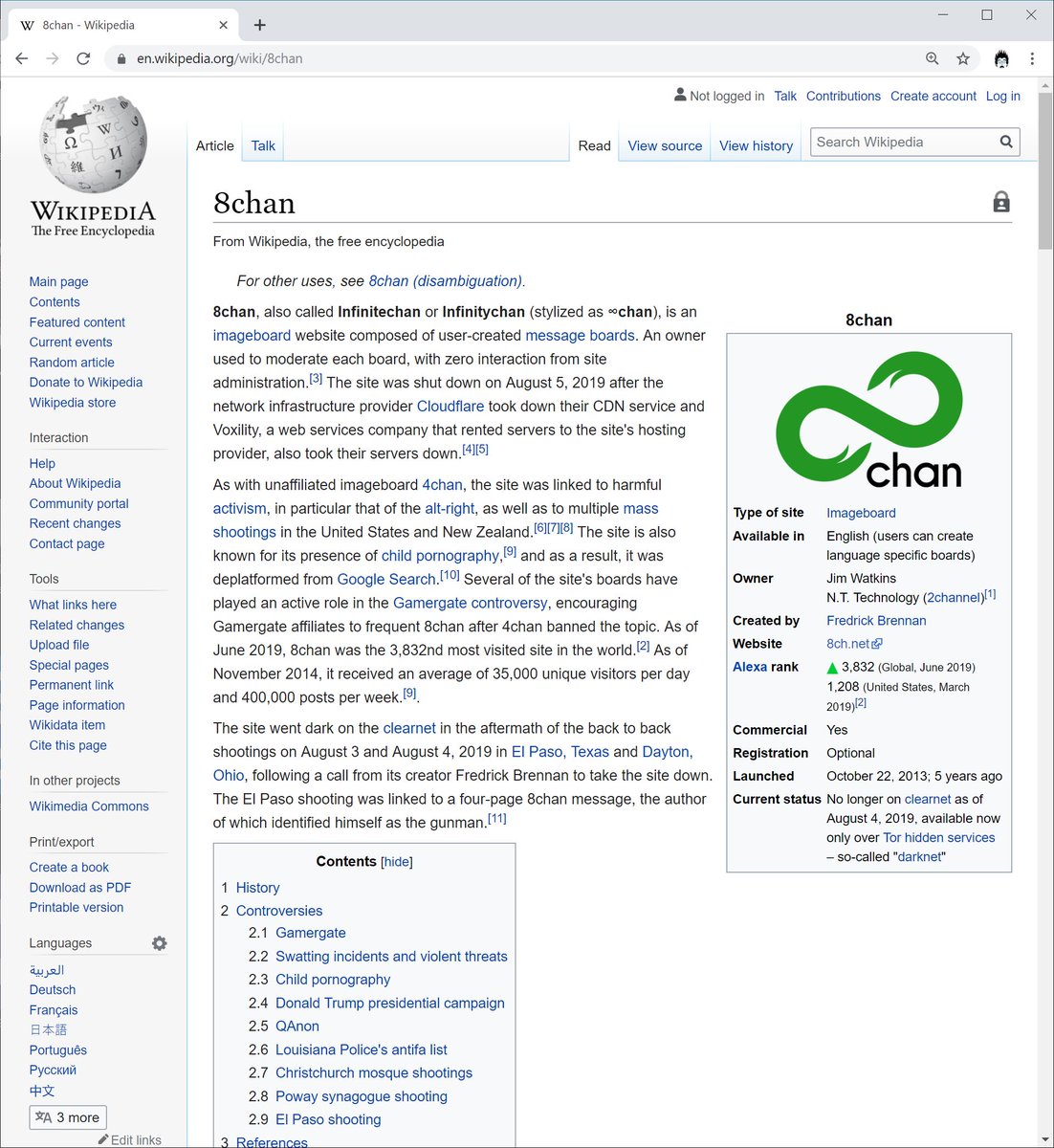The image size is (1054, 1148).
Task: Click the padlock site info icon
Action: (121, 58)
